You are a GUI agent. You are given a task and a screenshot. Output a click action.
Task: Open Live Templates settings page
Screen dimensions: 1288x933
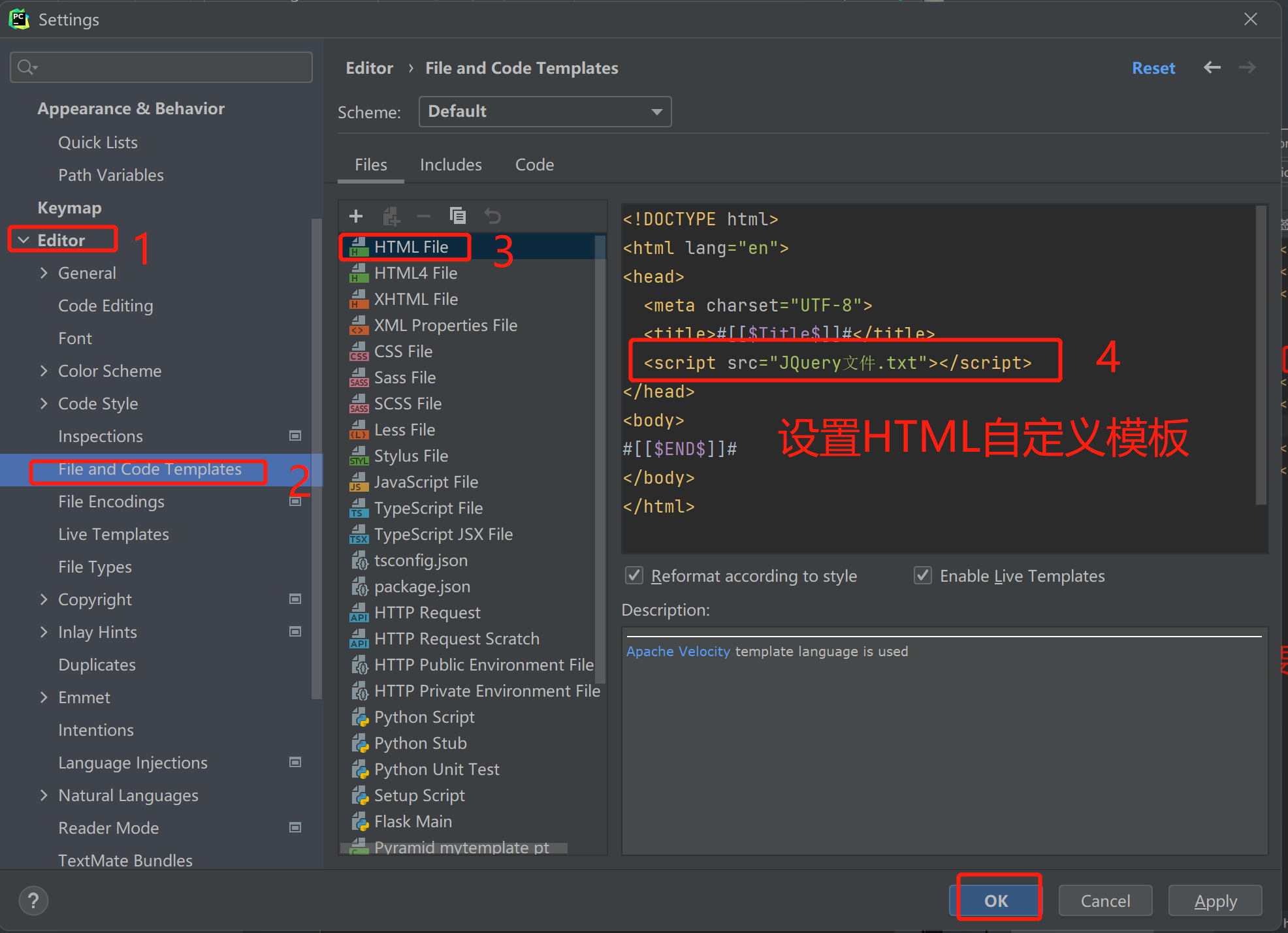coord(114,534)
